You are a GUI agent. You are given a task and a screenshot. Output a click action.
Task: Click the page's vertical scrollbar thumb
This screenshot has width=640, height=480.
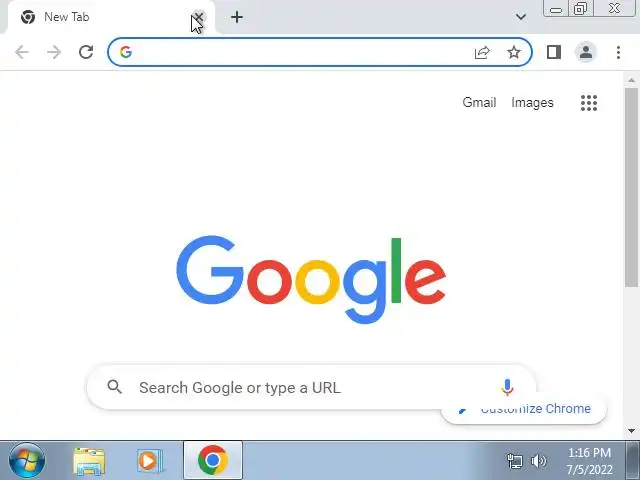[x=631, y=187]
